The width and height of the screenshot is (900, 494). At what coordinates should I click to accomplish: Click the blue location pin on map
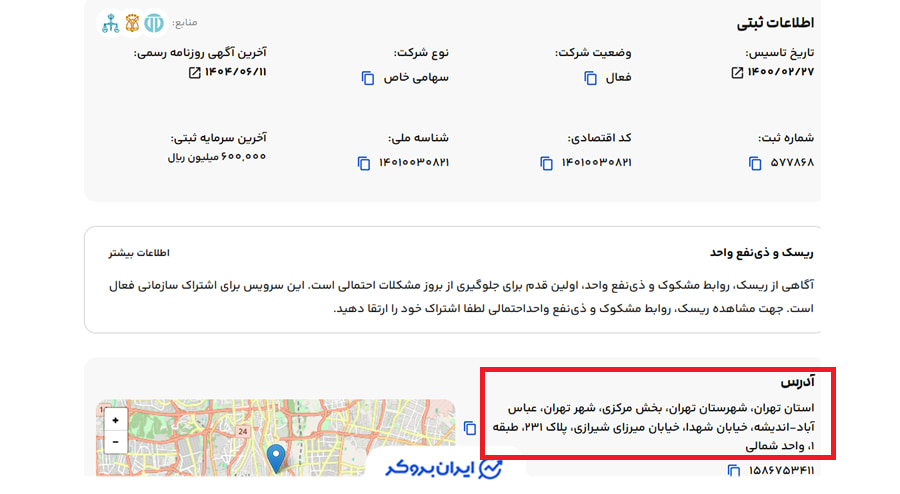click(277, 458)
